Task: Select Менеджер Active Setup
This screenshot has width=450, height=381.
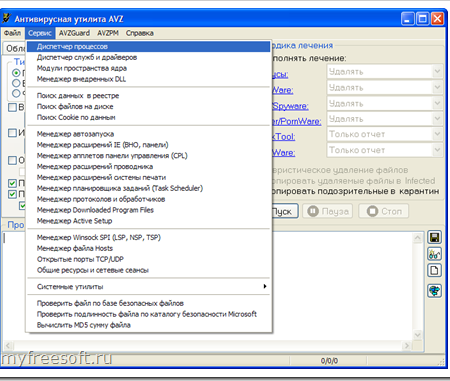Action: pos(149,221)
